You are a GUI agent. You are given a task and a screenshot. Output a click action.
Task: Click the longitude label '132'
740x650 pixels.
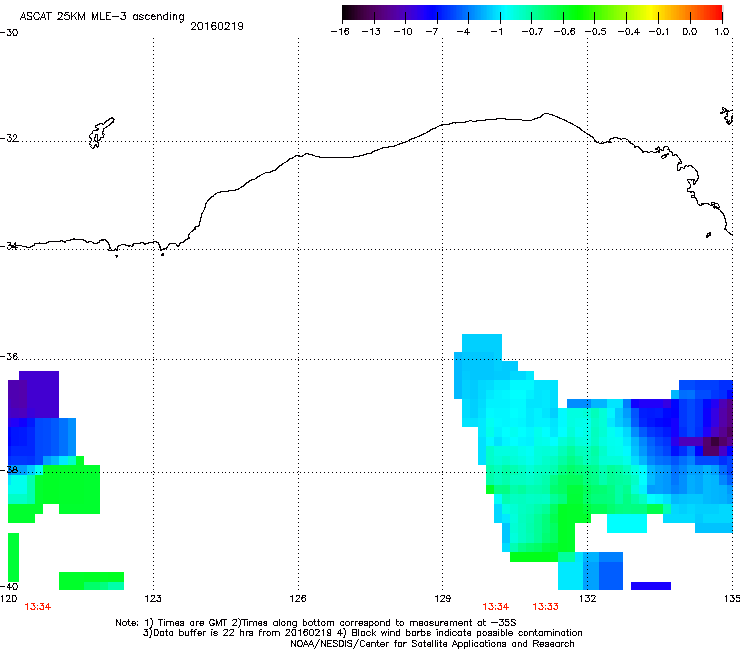pos(587,599)
